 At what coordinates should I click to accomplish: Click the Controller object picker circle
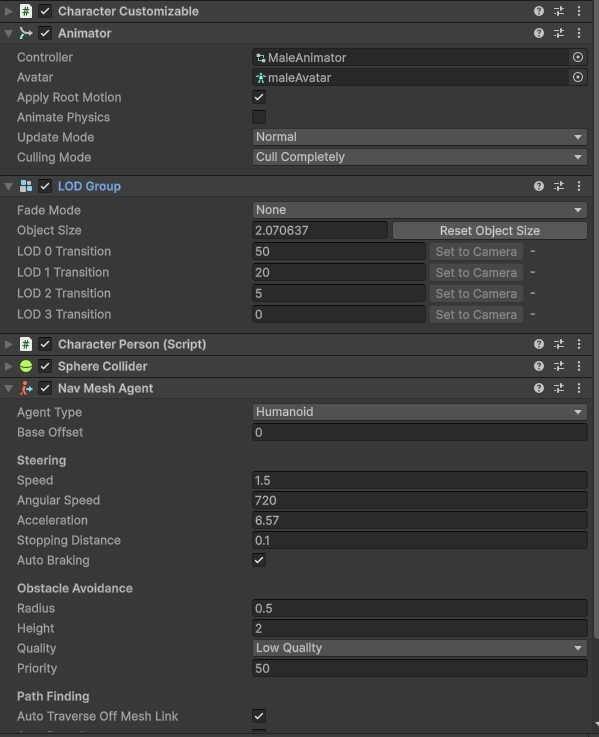[x=578, y=57]
